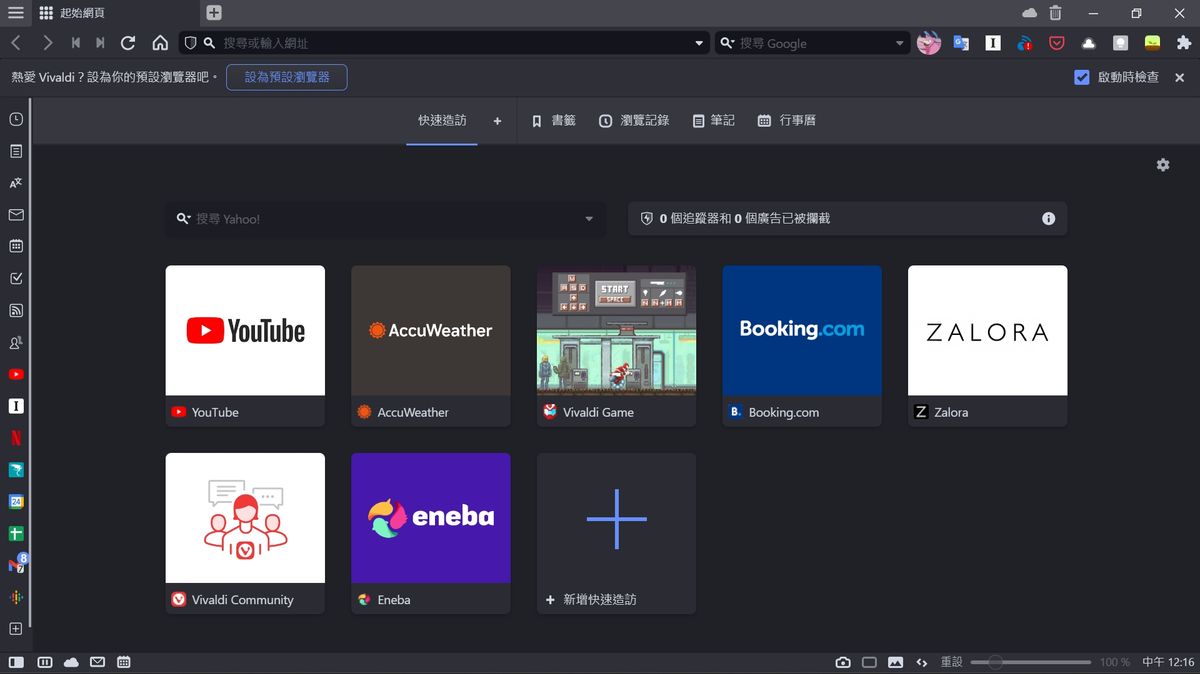Click the reload page button

[x=128, y=43]
